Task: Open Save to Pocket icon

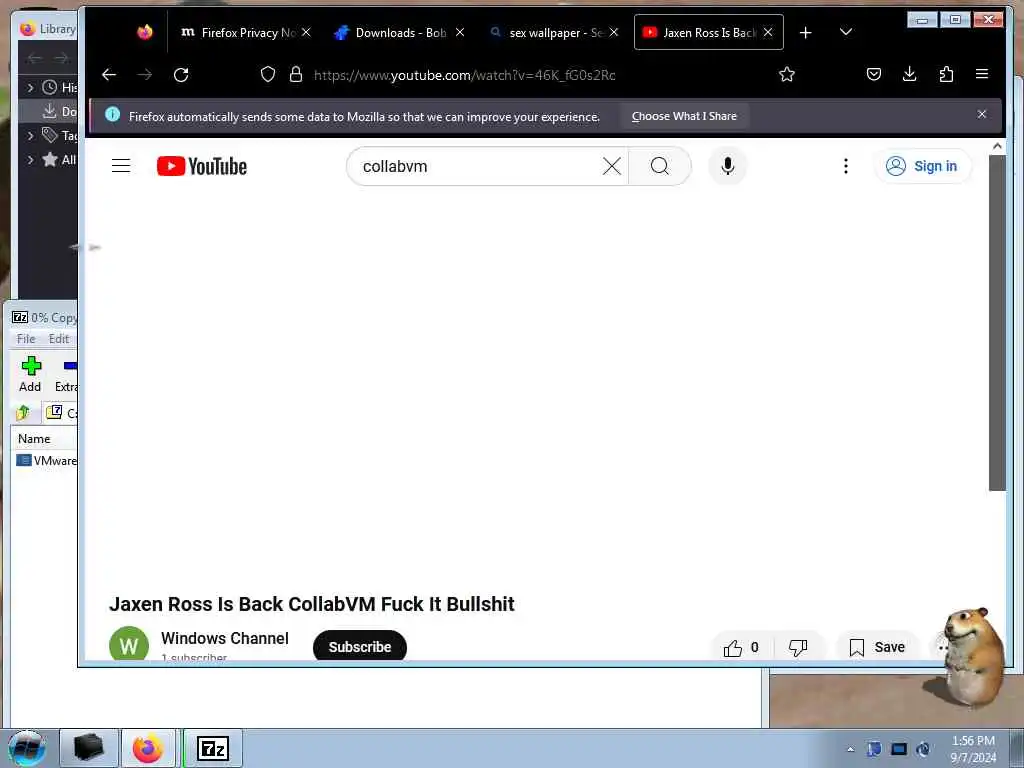Action: [874, 74]
